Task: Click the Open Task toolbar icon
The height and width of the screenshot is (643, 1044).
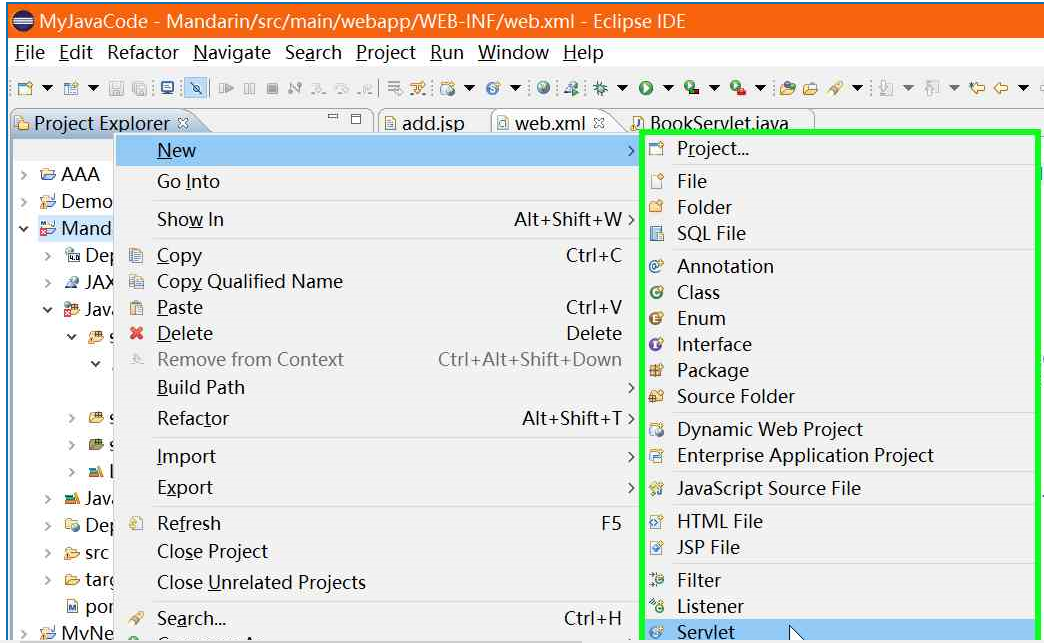Action: pos(810,88)
